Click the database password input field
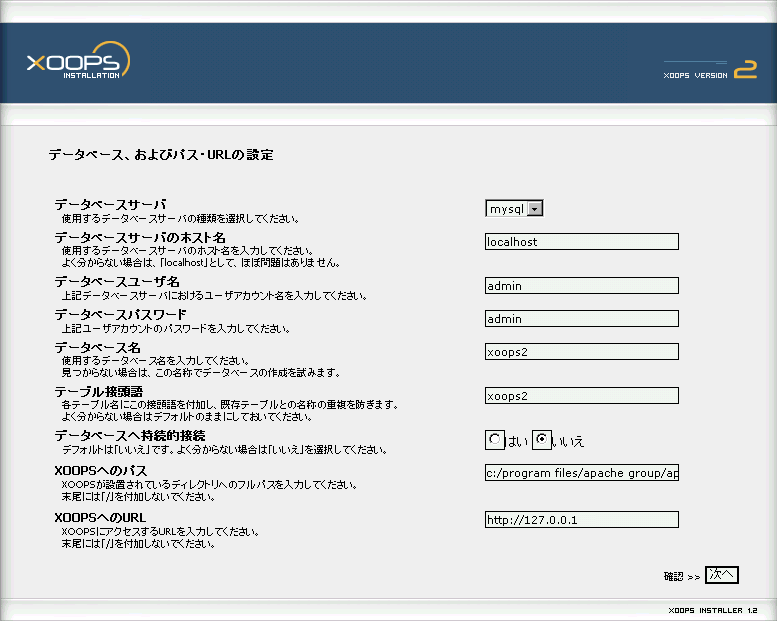The height and width of the screenshot is (621, 777). 581,319
